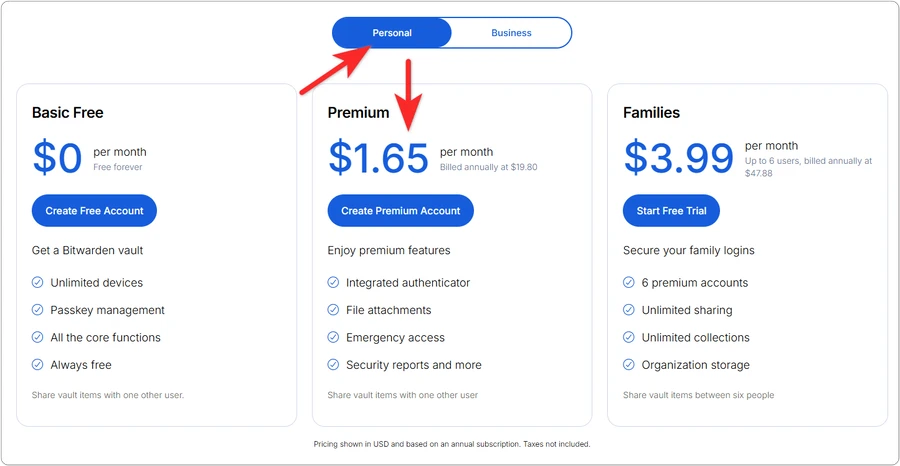This screenshot has width=900, height=466.
Task: Click the $1.65 Premium price
Action: coord(378,159)
